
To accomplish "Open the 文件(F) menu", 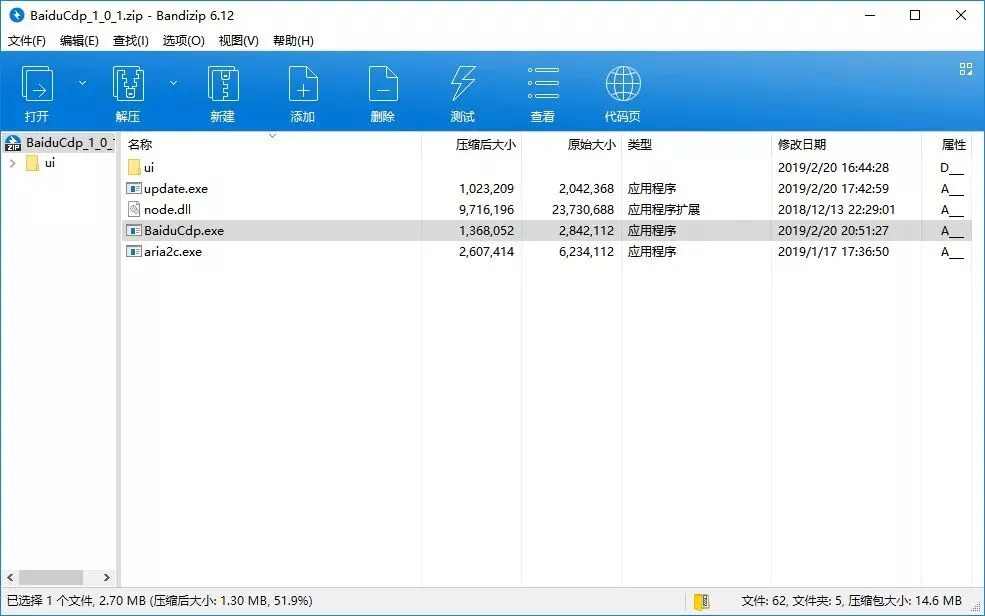I will [x=26, y=41].
